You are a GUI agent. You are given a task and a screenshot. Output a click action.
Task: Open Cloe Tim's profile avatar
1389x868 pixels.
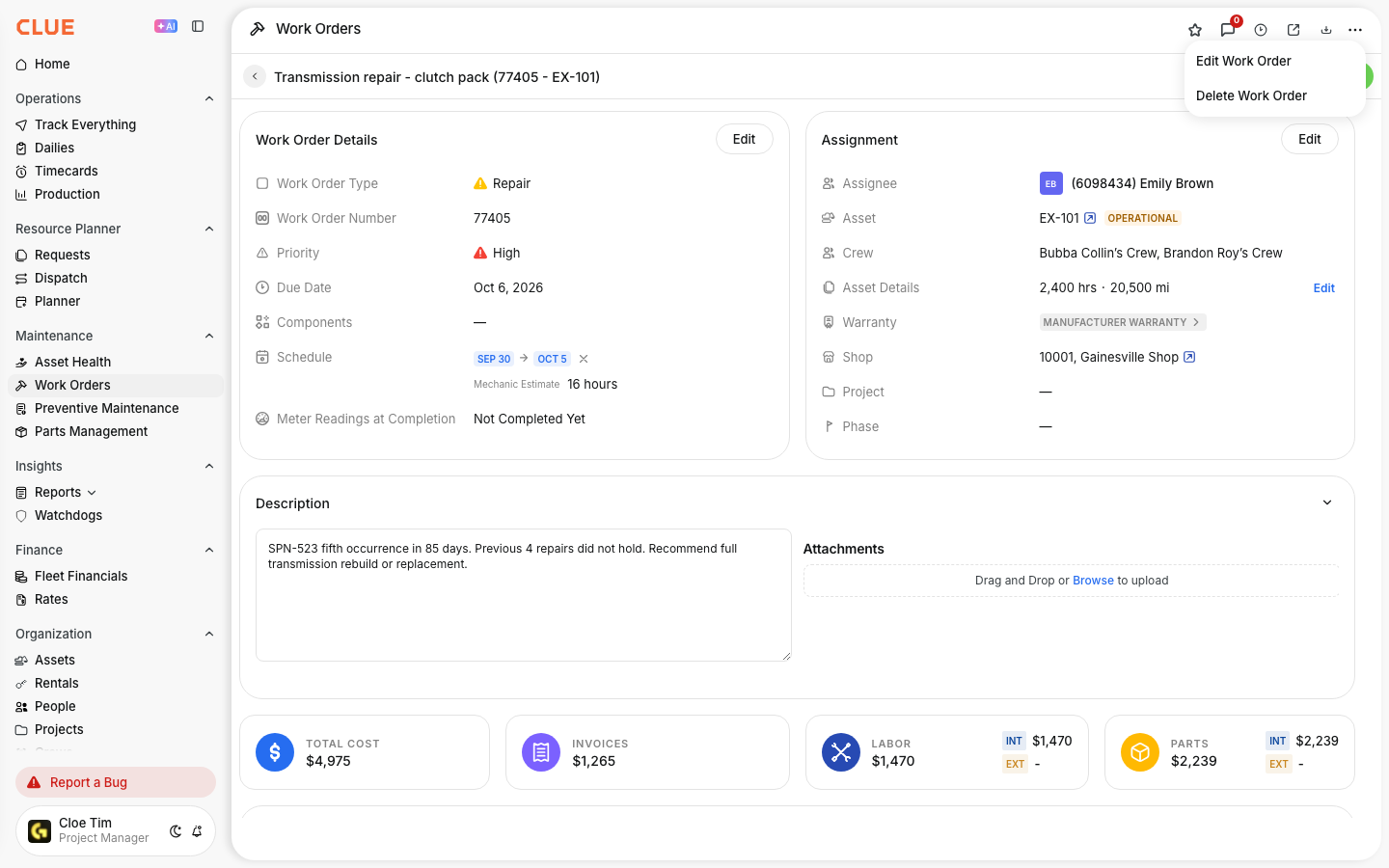pyautogui.click(x=40, y=831)
